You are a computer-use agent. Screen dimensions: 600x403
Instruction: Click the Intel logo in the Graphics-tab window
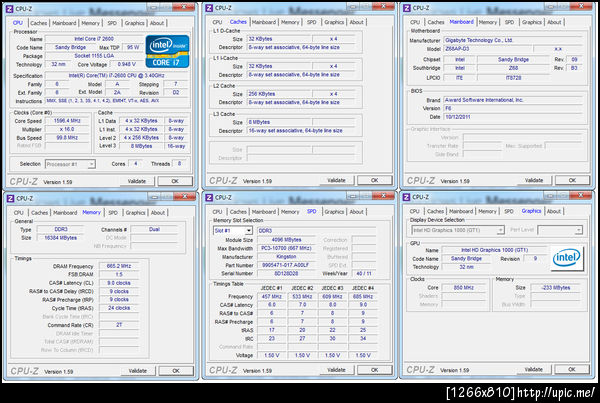567,258
